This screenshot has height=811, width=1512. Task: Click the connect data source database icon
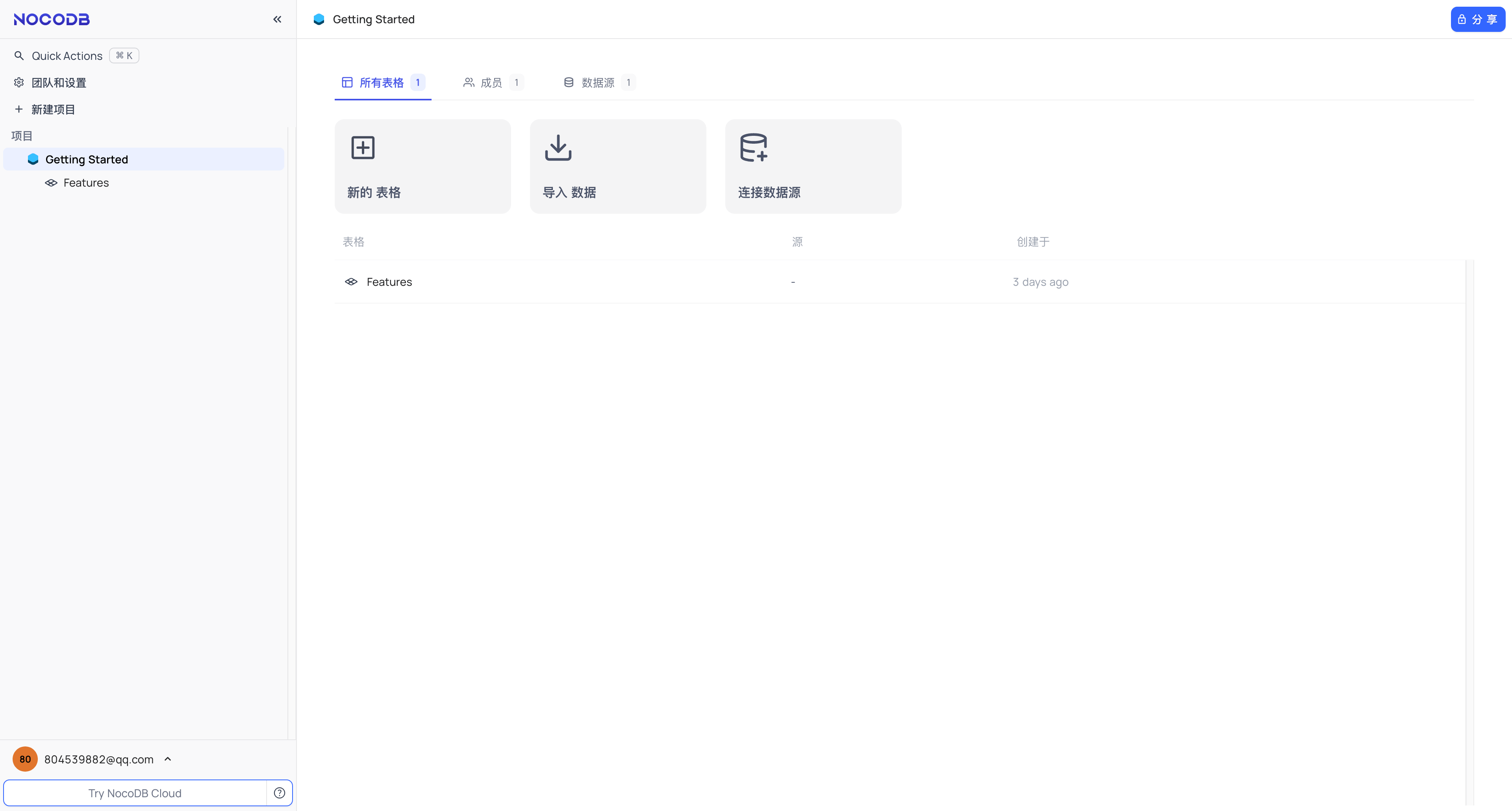coord(753,147)
